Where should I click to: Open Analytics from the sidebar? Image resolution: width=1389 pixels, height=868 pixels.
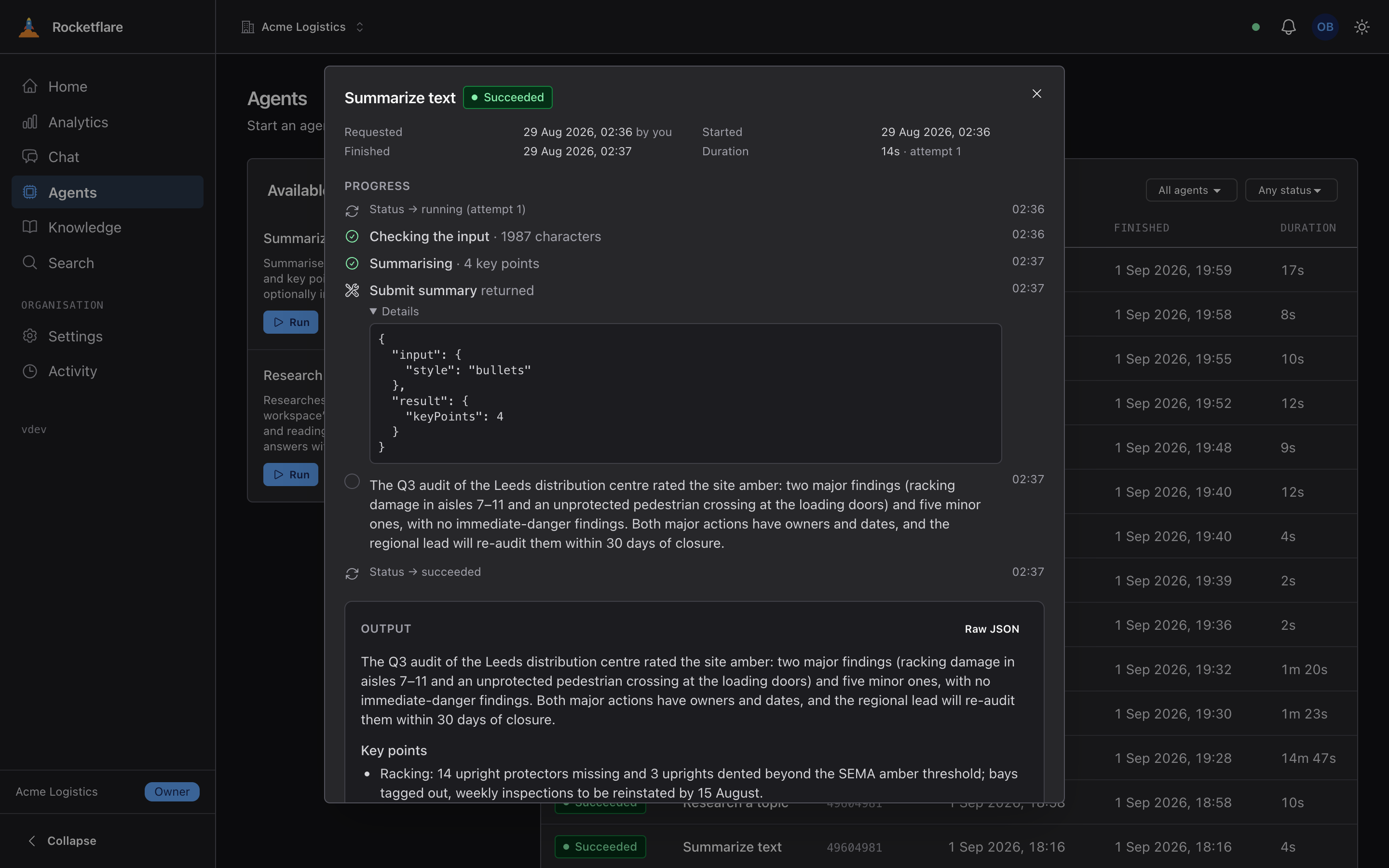[108, 122]
